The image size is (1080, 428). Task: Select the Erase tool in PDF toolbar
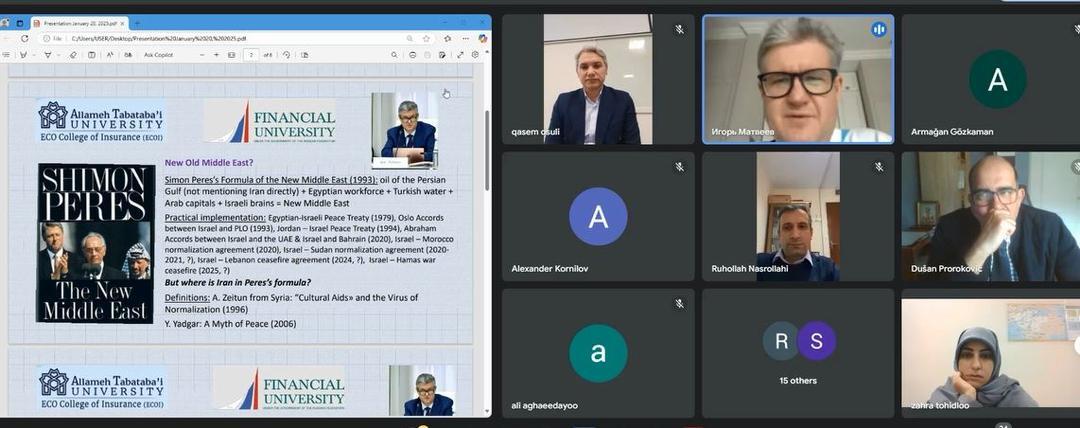[73, 55]
